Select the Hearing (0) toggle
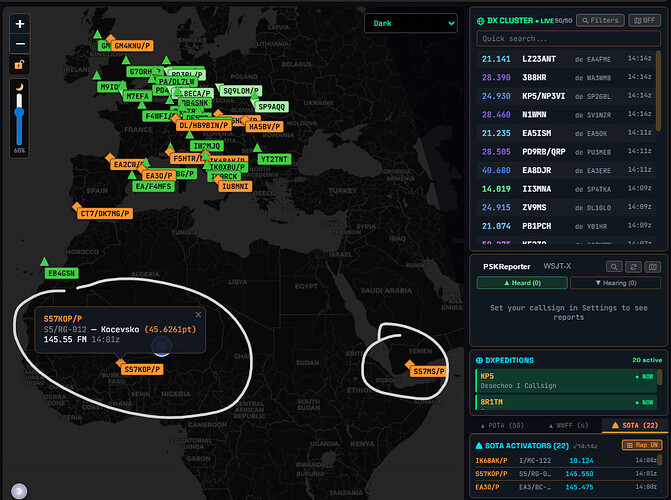This screenshot has width=671, height=500. point(616,283)
